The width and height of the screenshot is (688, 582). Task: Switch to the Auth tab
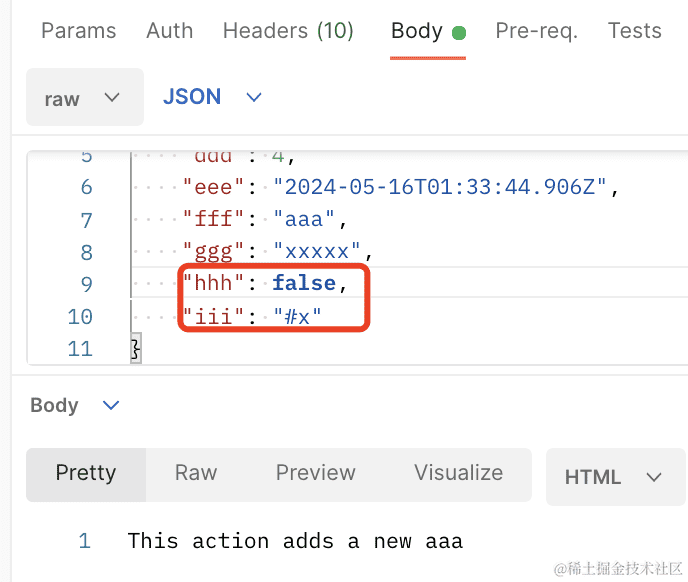pyautogui.click(x=169, y=31)
